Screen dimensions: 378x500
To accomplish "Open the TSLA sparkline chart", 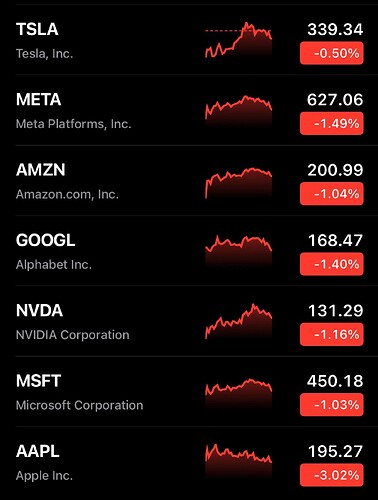I will click(x=239, y=41).
